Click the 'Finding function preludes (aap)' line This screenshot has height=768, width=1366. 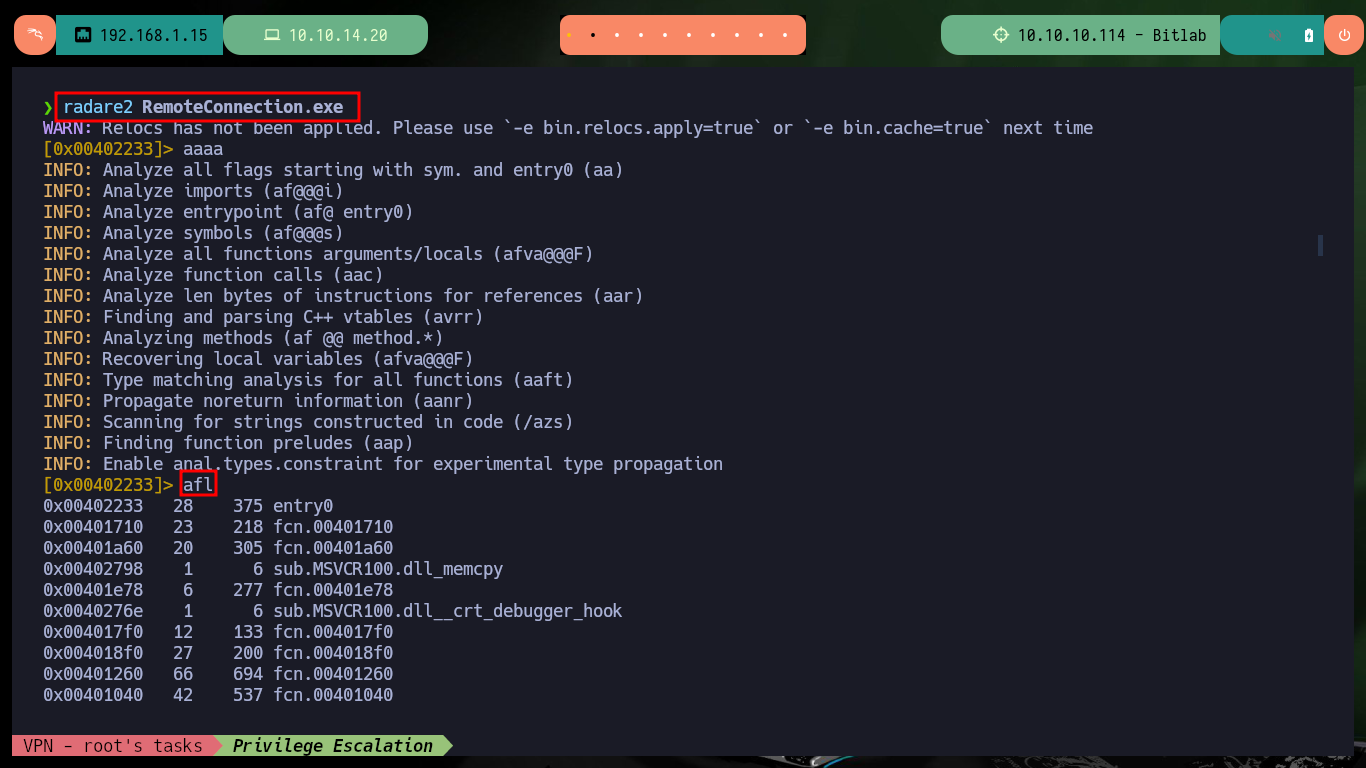click(x=228, y=443)
